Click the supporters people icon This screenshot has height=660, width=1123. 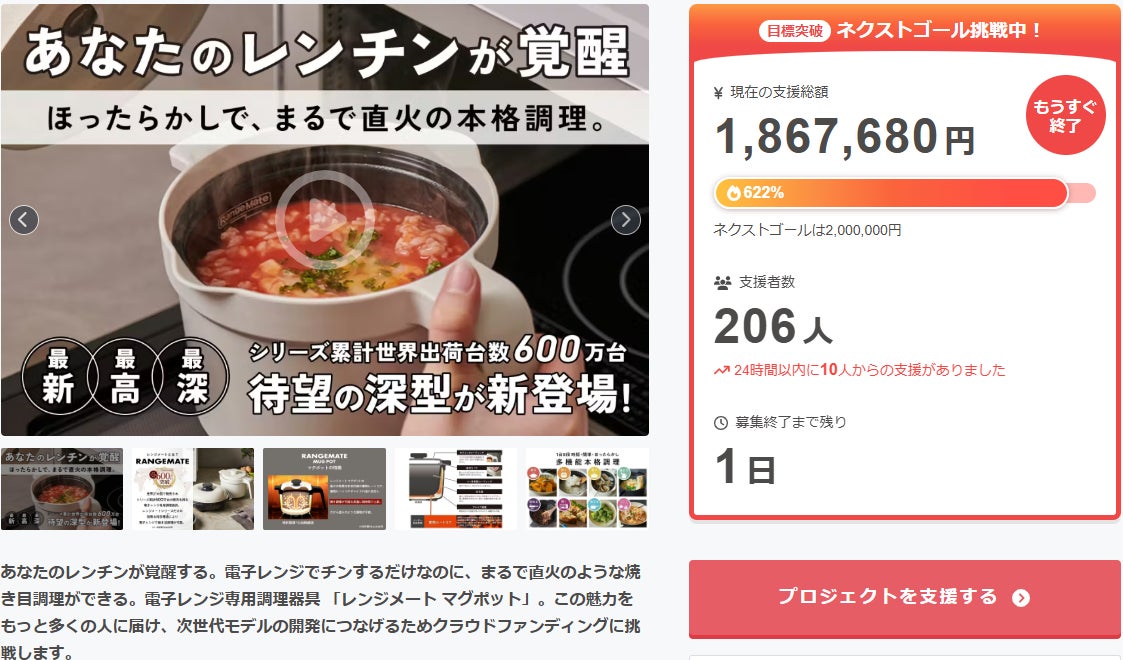(x=722, y=283)
